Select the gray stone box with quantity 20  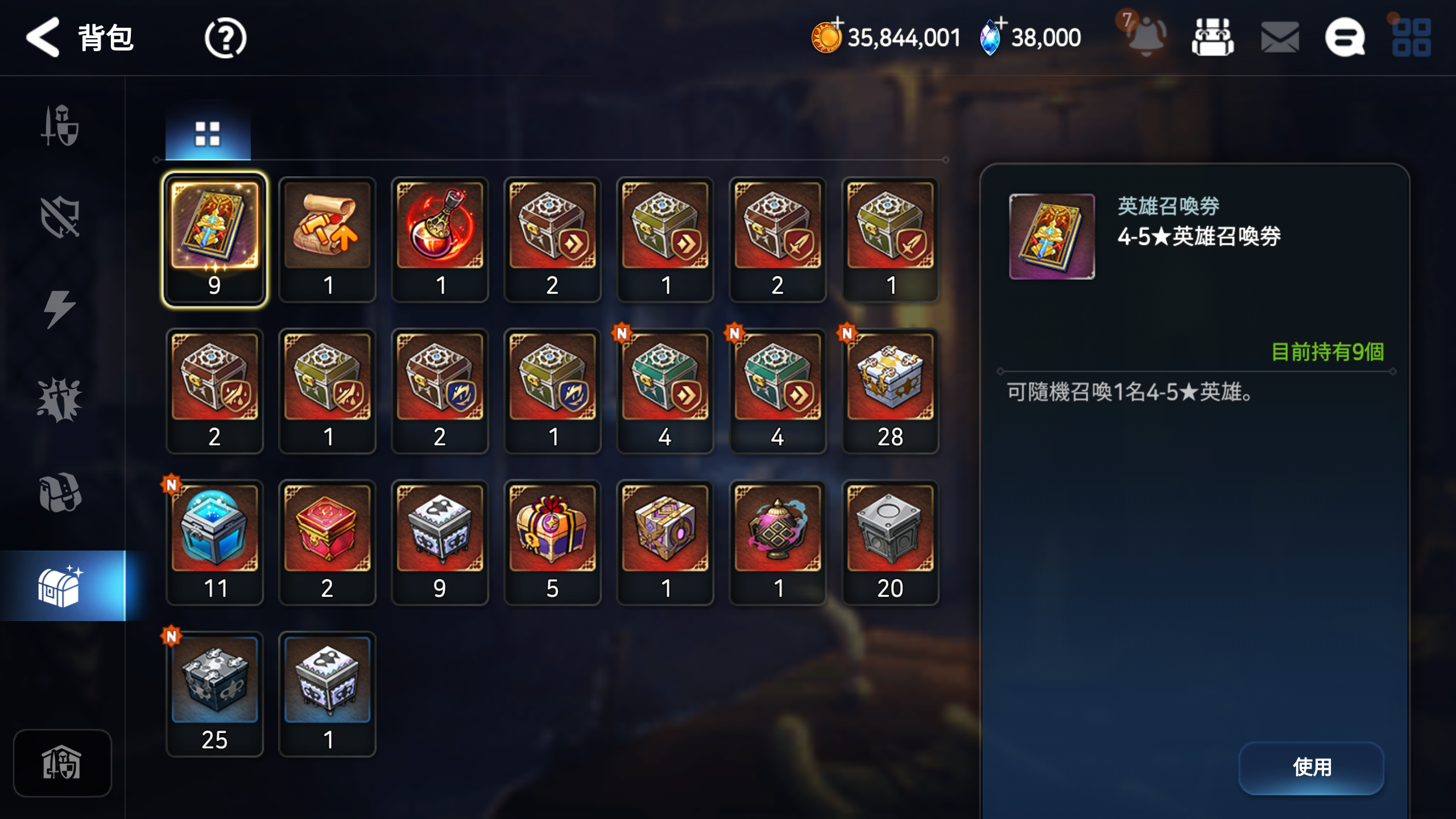[890, 542]
